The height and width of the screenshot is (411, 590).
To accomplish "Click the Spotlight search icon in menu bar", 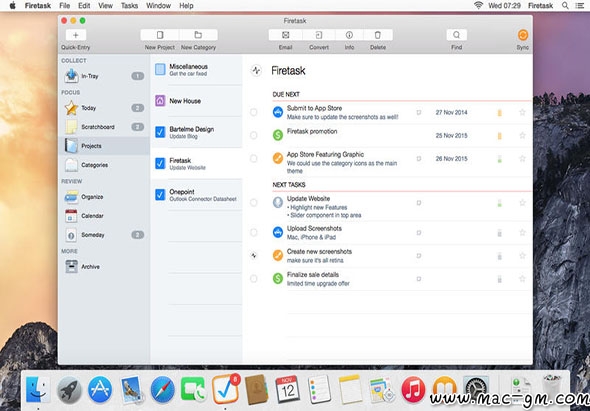I will click(565, 6).
